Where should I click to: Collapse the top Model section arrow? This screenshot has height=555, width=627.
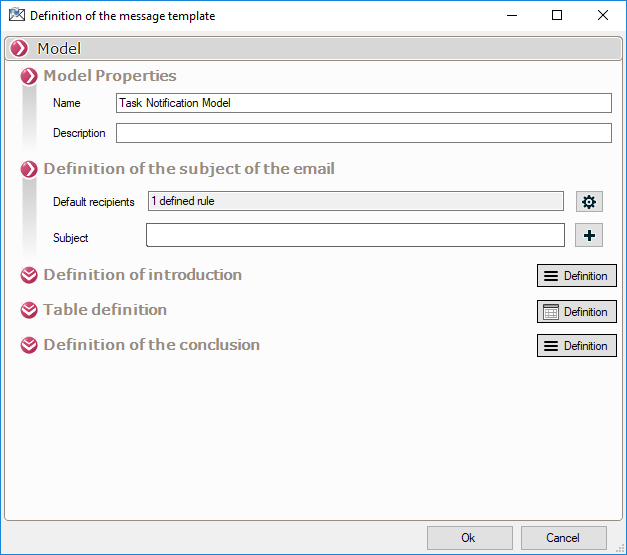point(19,48)
